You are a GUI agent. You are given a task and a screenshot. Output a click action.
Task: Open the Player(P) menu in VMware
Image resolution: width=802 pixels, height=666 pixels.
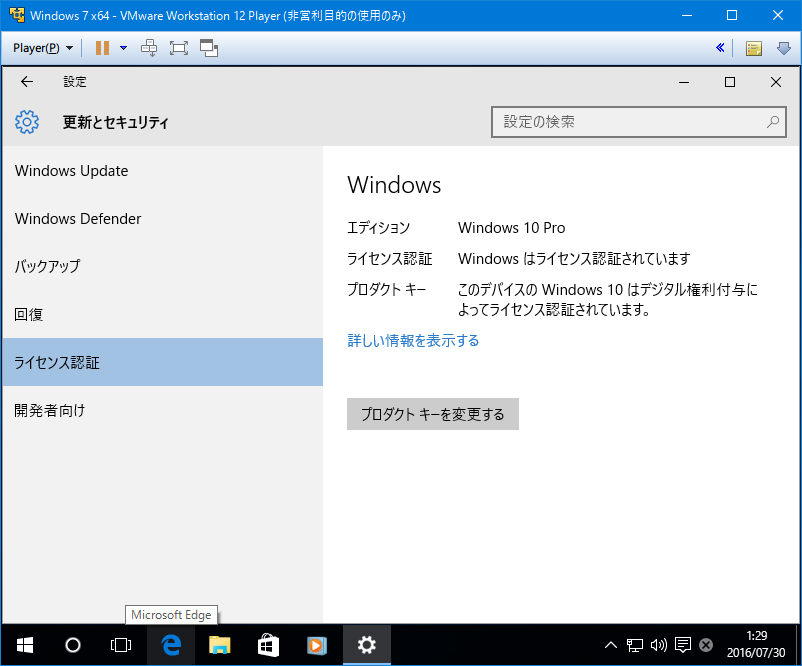click(x=43, y=48)
